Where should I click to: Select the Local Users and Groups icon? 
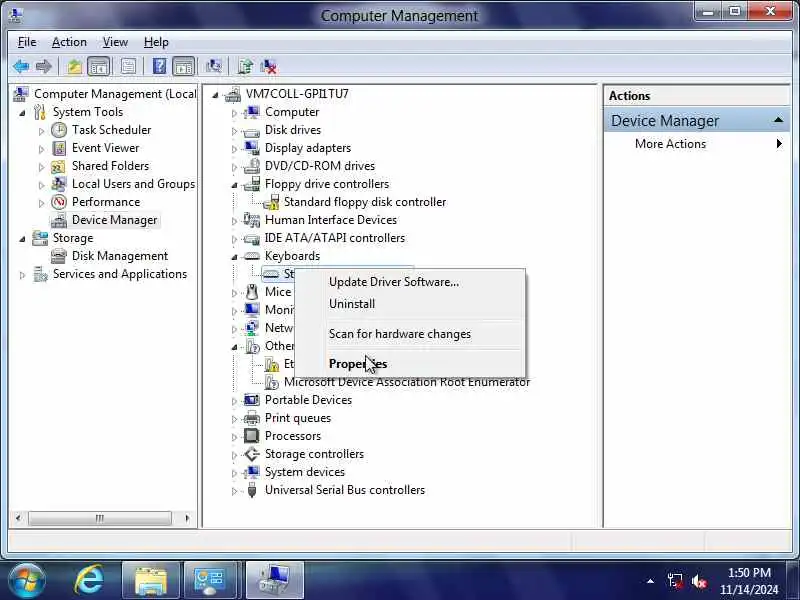(x=59, y=184)
